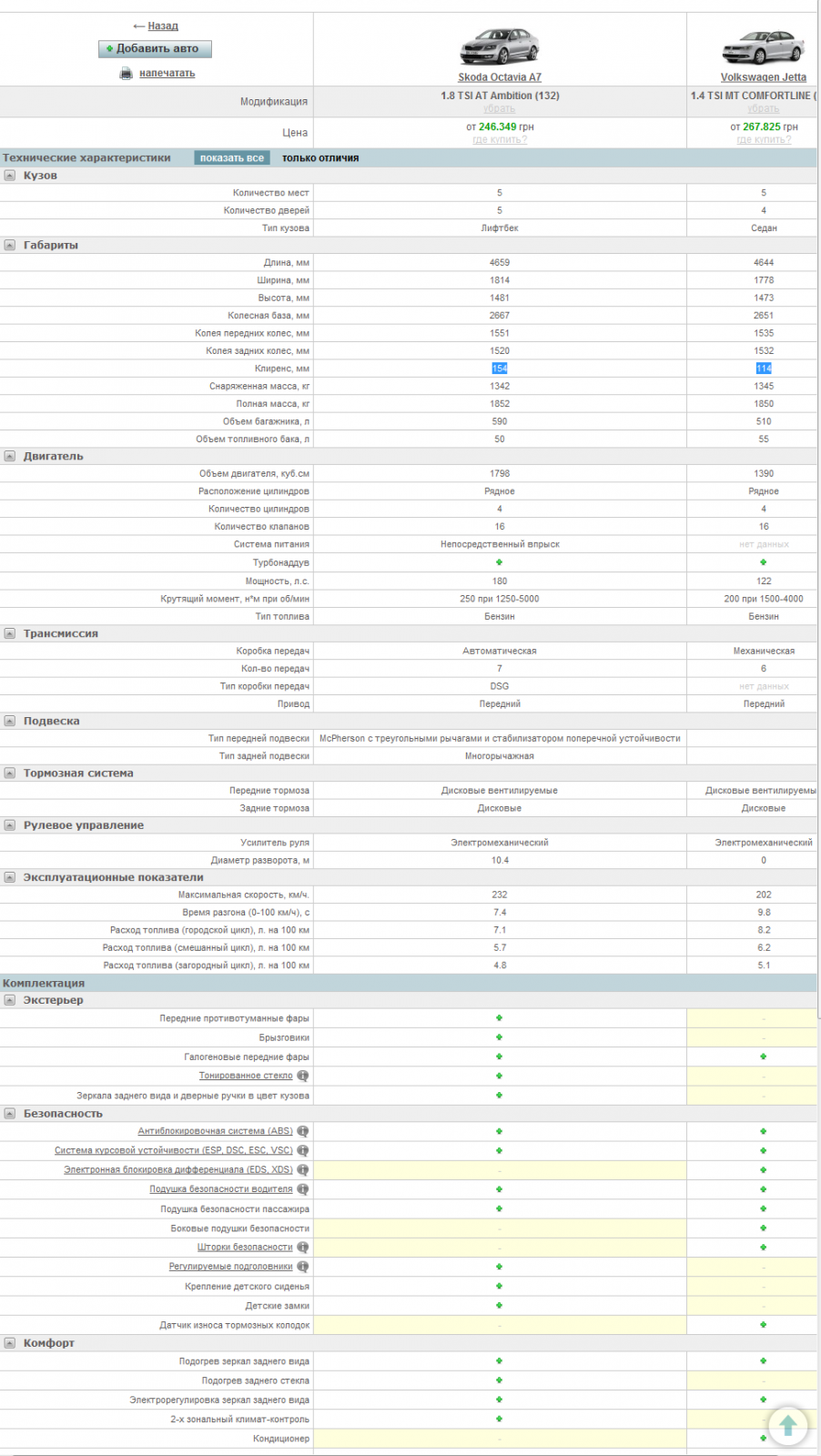Click the info icon beside Тонированное стекло
The image size is (821, 1456).
[x=303, y=1076]
